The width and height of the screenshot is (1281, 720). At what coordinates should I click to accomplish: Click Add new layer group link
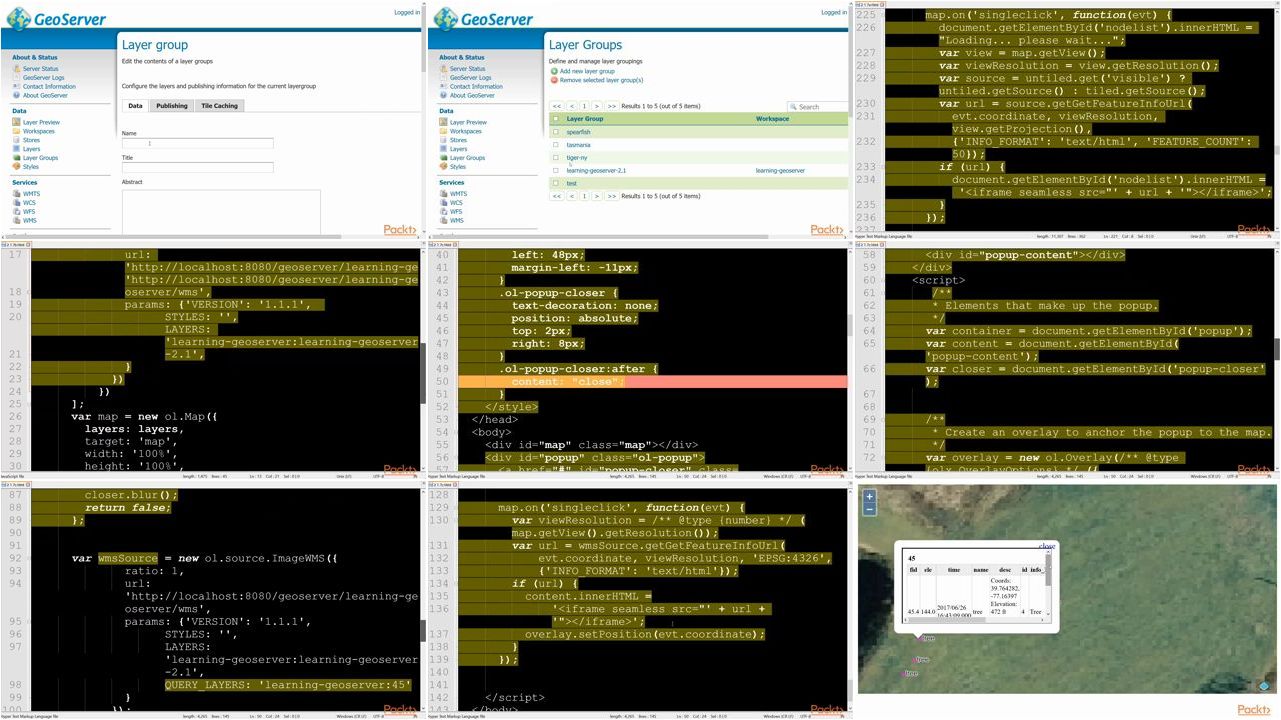(x=587, y=71)
